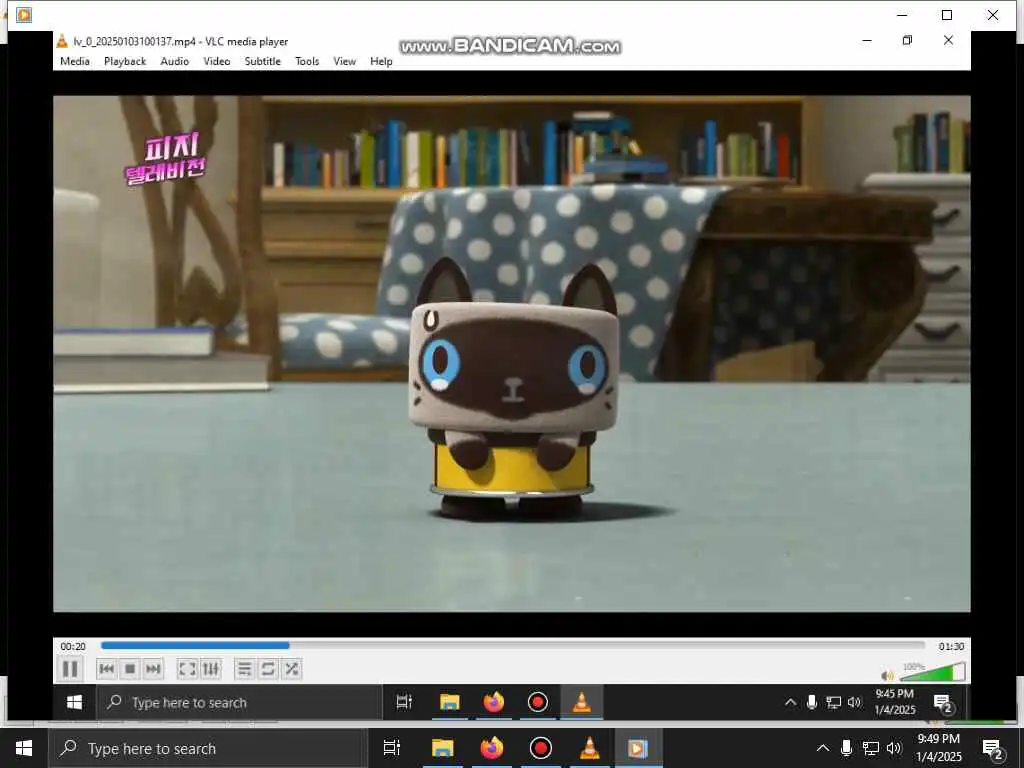Open File Explorer in outer taskbar
Screen dimensions: 1024x768
442,748
